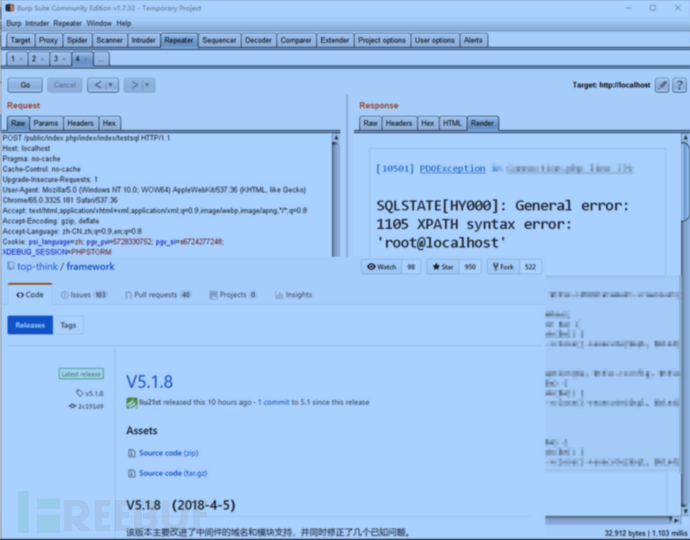Switch to the Sequencer tab
Screen dimensions: 690x540
pyautogui.click(x=219, y=40)
